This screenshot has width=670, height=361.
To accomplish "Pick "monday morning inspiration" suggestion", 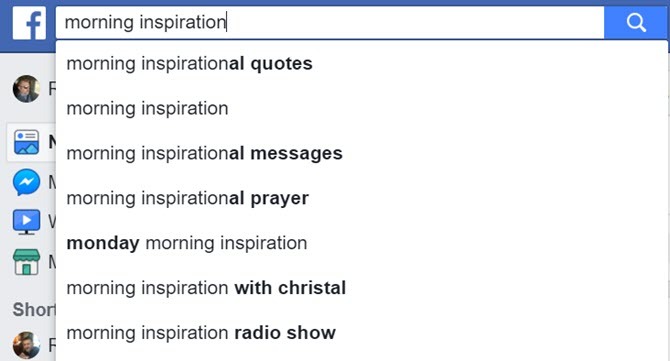I will (x=361, y=243).
